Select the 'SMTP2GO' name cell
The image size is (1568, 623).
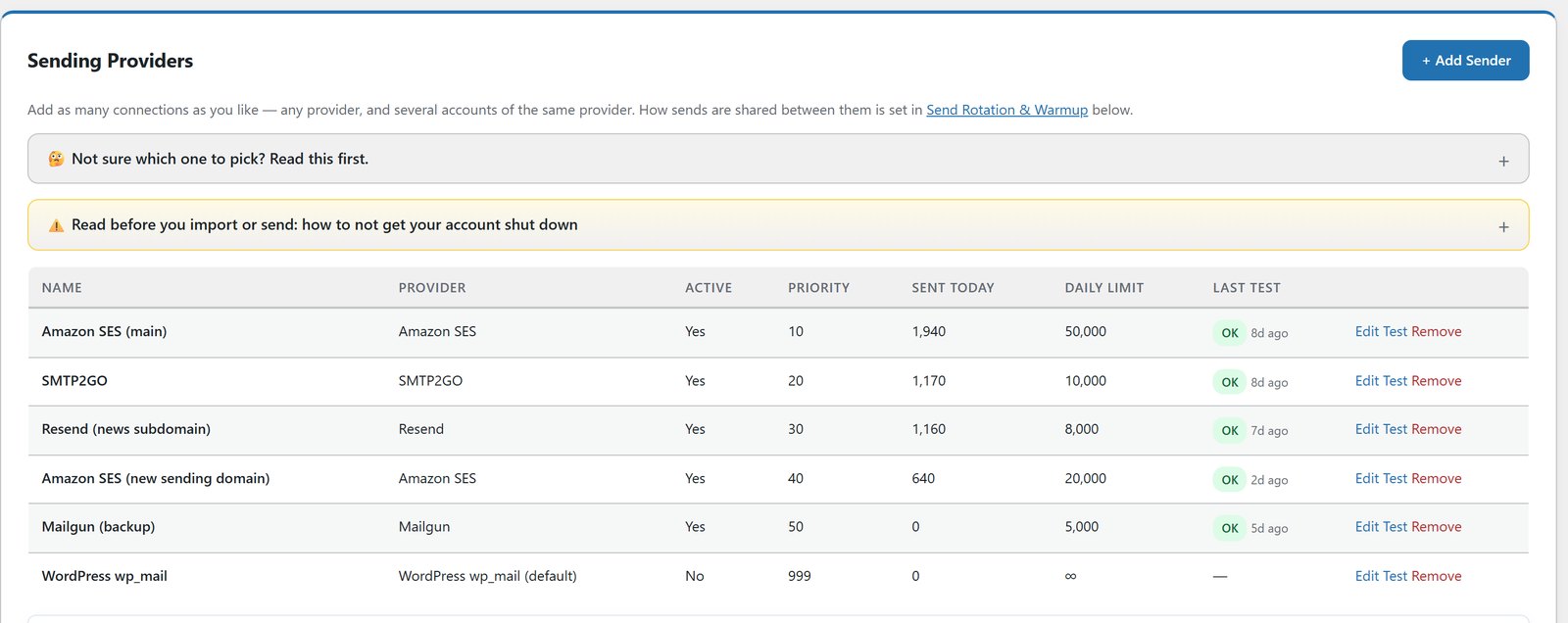[x=74, y=381]
